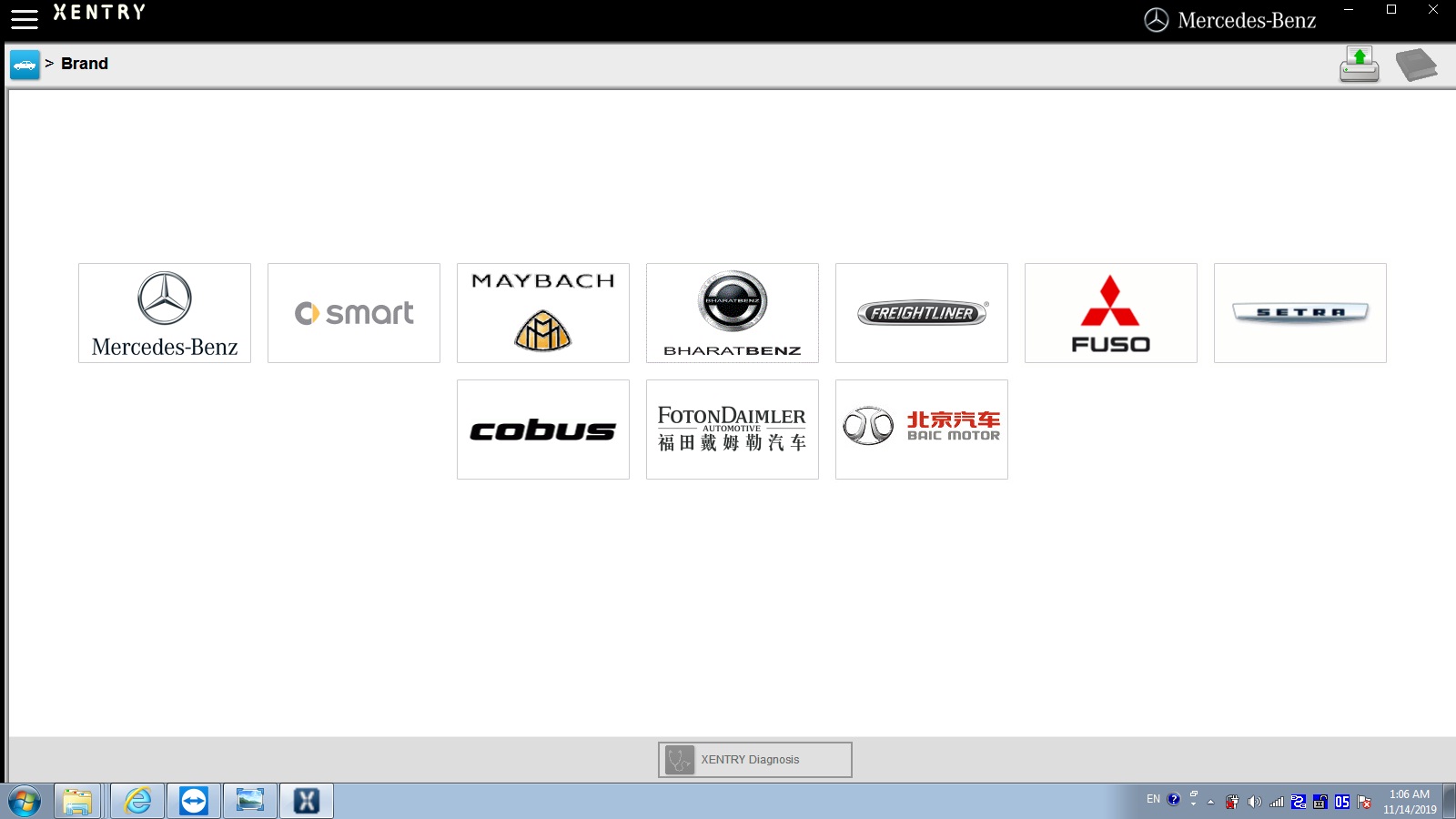Click the XENTRY Diagnosis button
The height and width of the screenshot is (819, 1456).
pyautogui.click(x=755, y=760)
